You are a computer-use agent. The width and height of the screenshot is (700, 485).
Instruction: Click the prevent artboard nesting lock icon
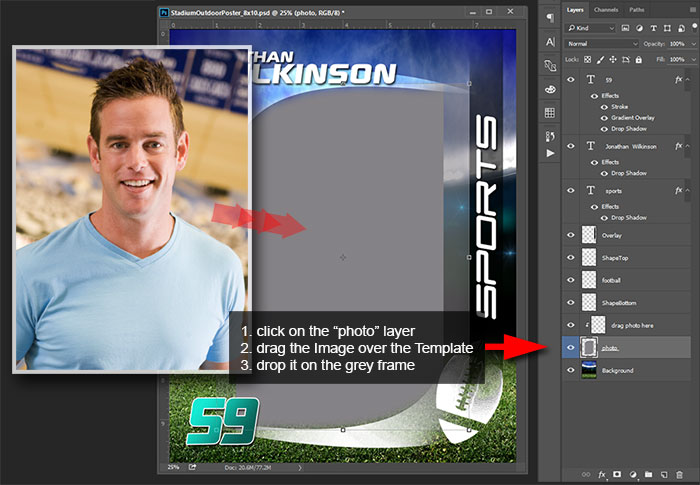tap(626, 59)
